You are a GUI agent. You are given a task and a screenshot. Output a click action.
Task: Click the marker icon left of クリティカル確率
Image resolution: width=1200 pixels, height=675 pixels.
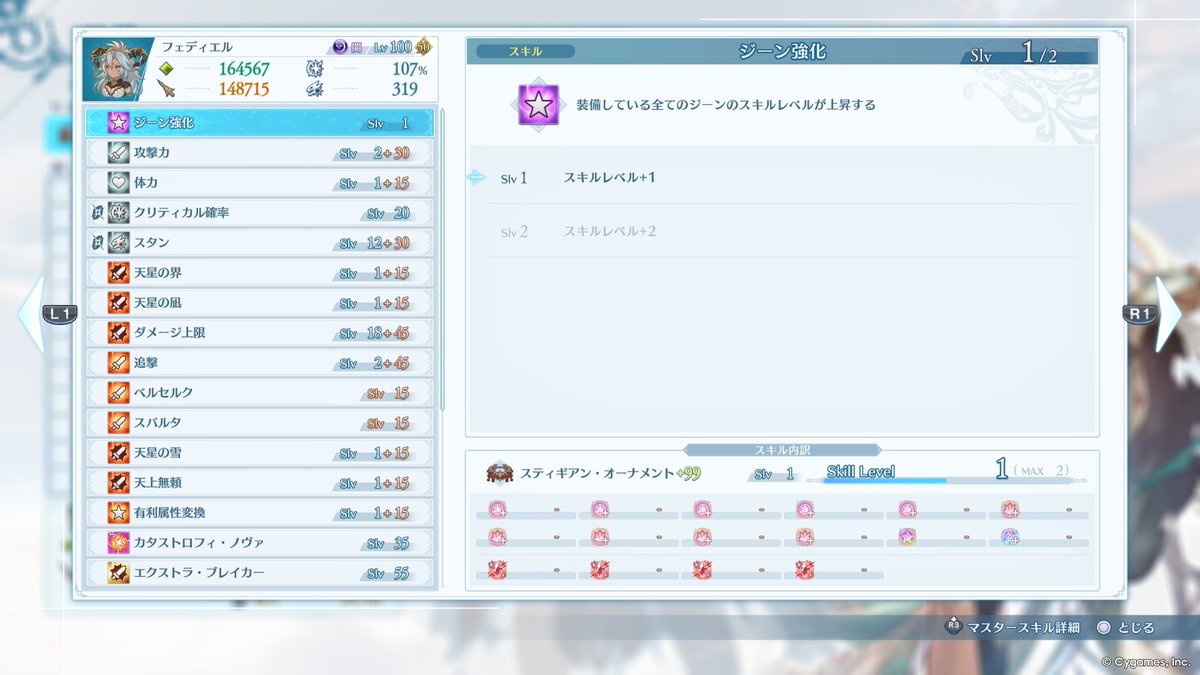[x=97, y=213]
